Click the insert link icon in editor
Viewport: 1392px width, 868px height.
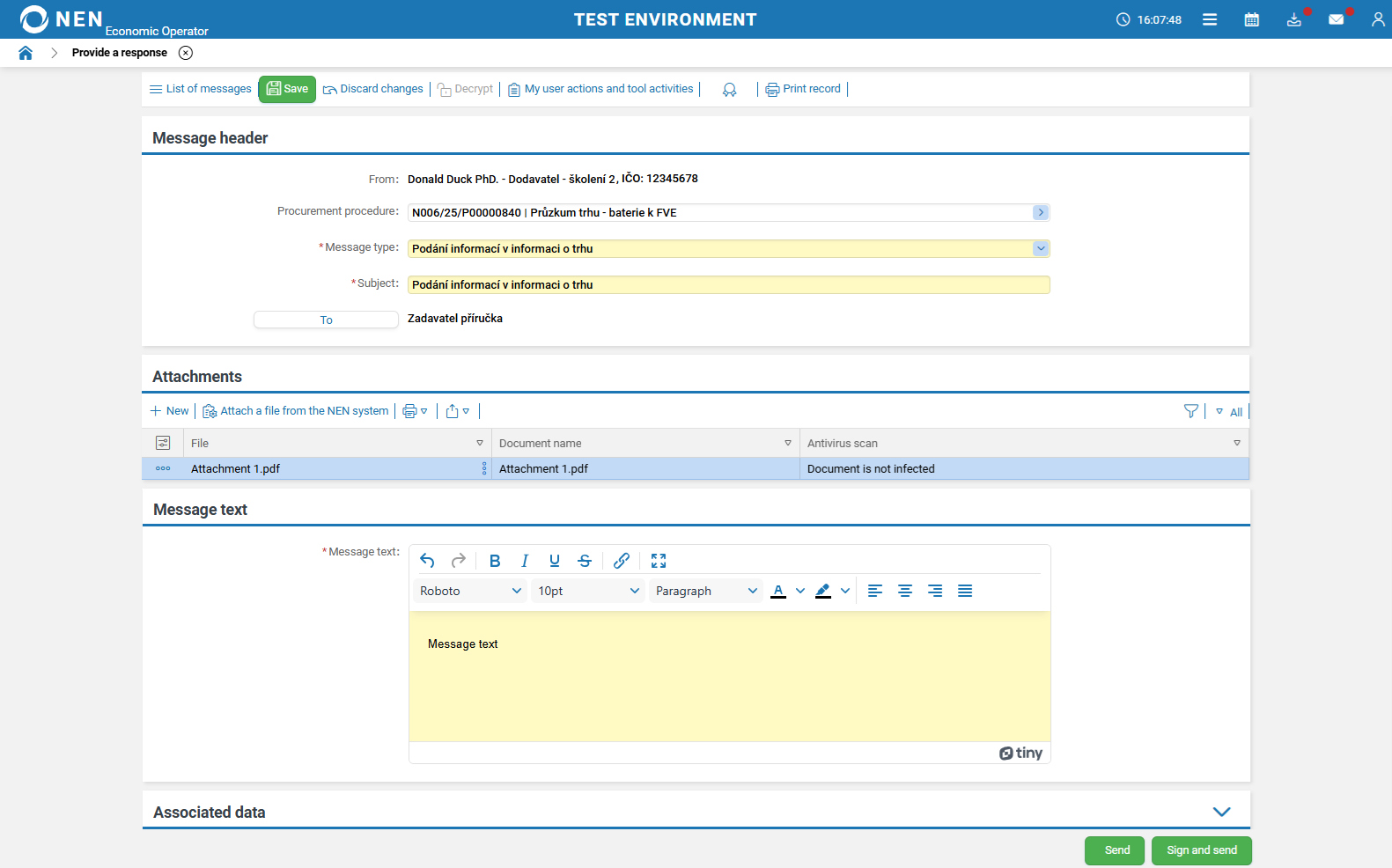tap(622, 561)
